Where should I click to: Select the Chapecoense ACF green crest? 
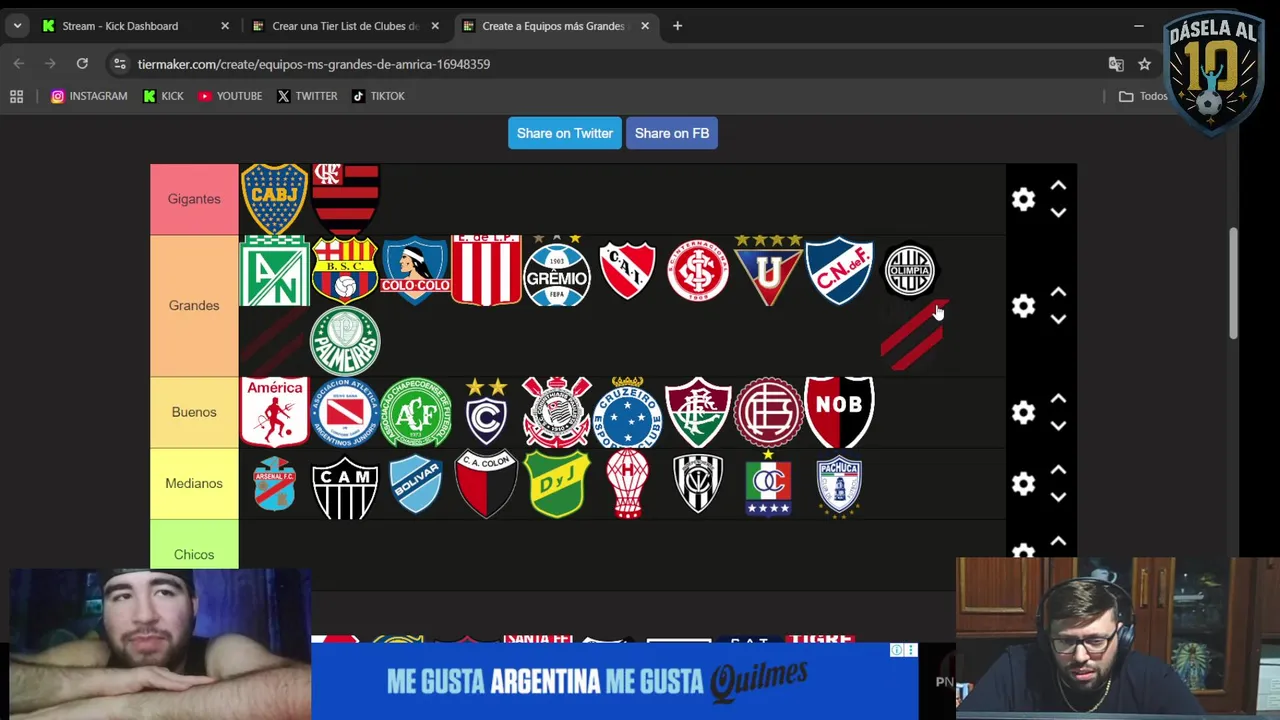(x=415, y=412)
